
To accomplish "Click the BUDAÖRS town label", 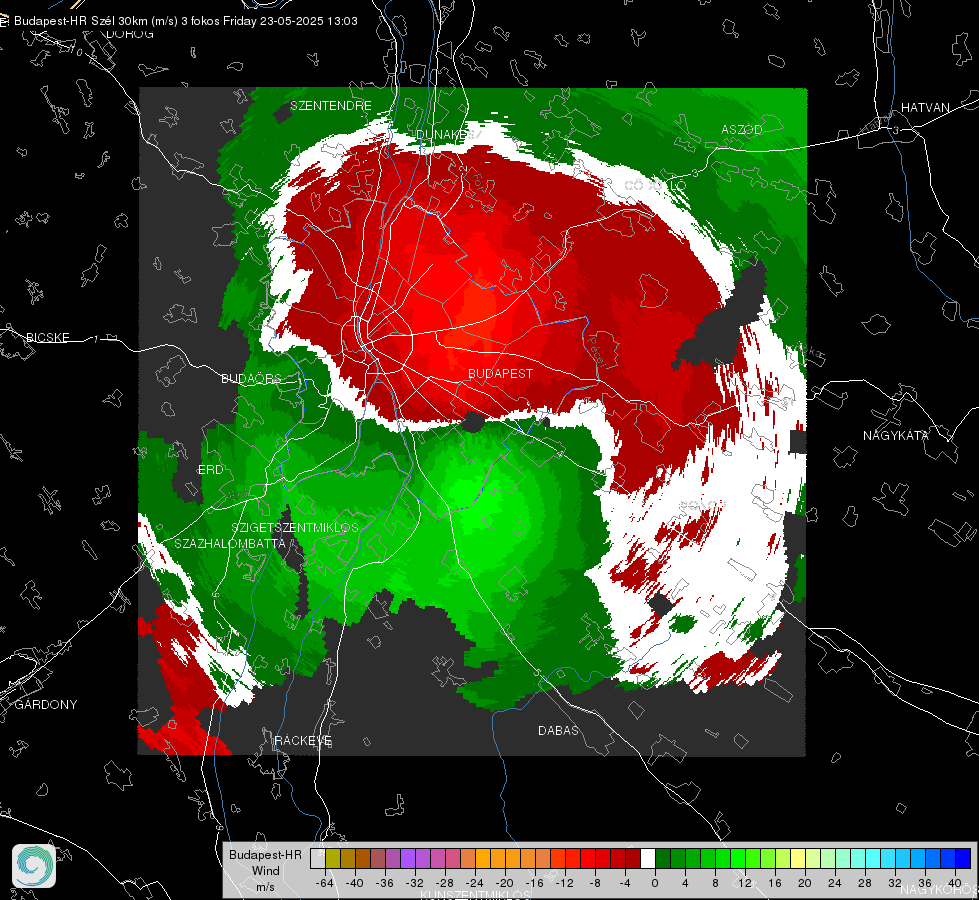I will (x=251, y=378).
